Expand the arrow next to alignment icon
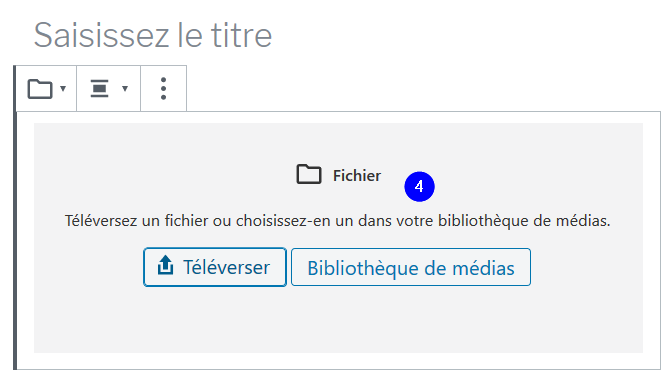Viewport: 671px width, 383px height. pos(125,89)
